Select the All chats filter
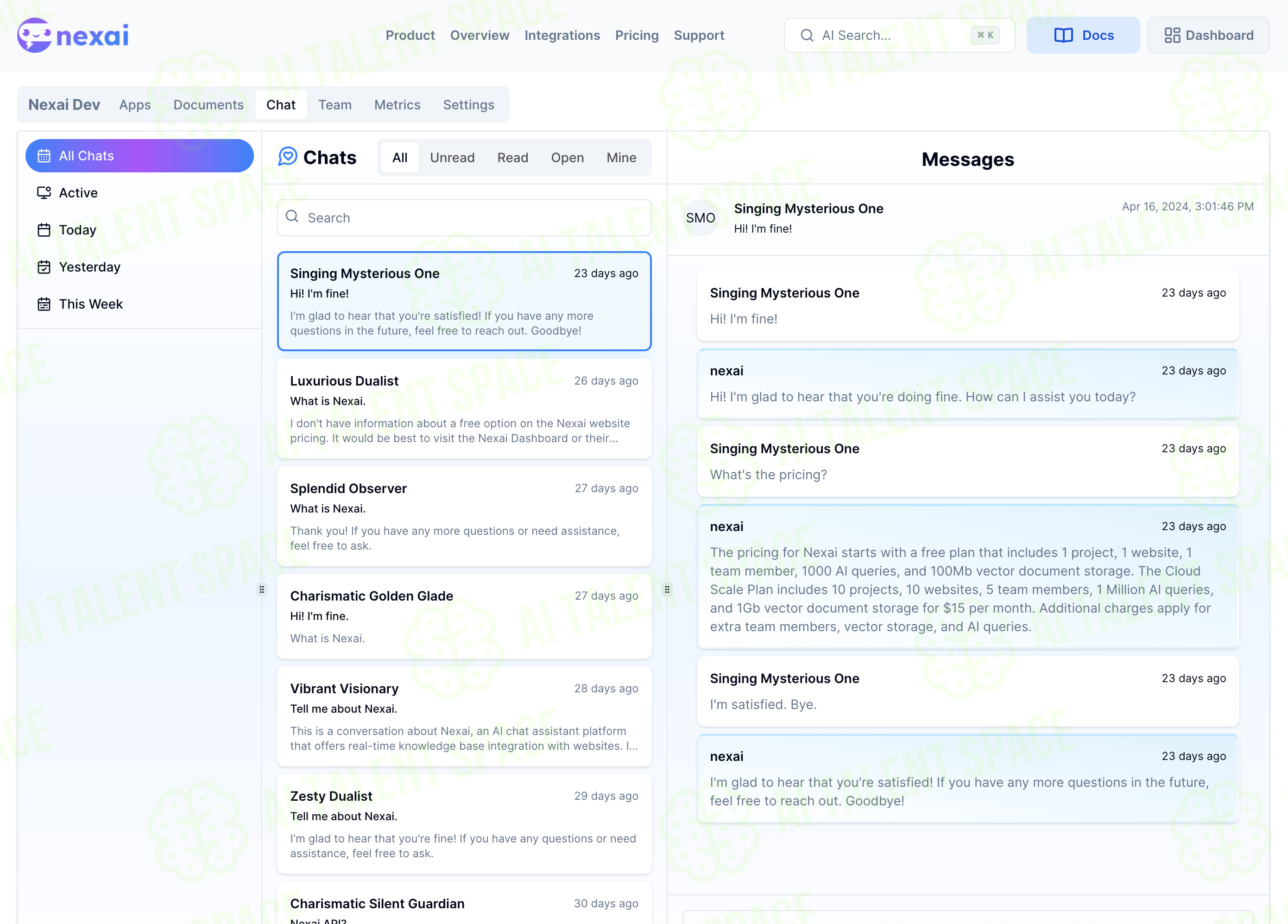Image resolution: width=1288 pixels, height=924 pixels. coord(399,157)
